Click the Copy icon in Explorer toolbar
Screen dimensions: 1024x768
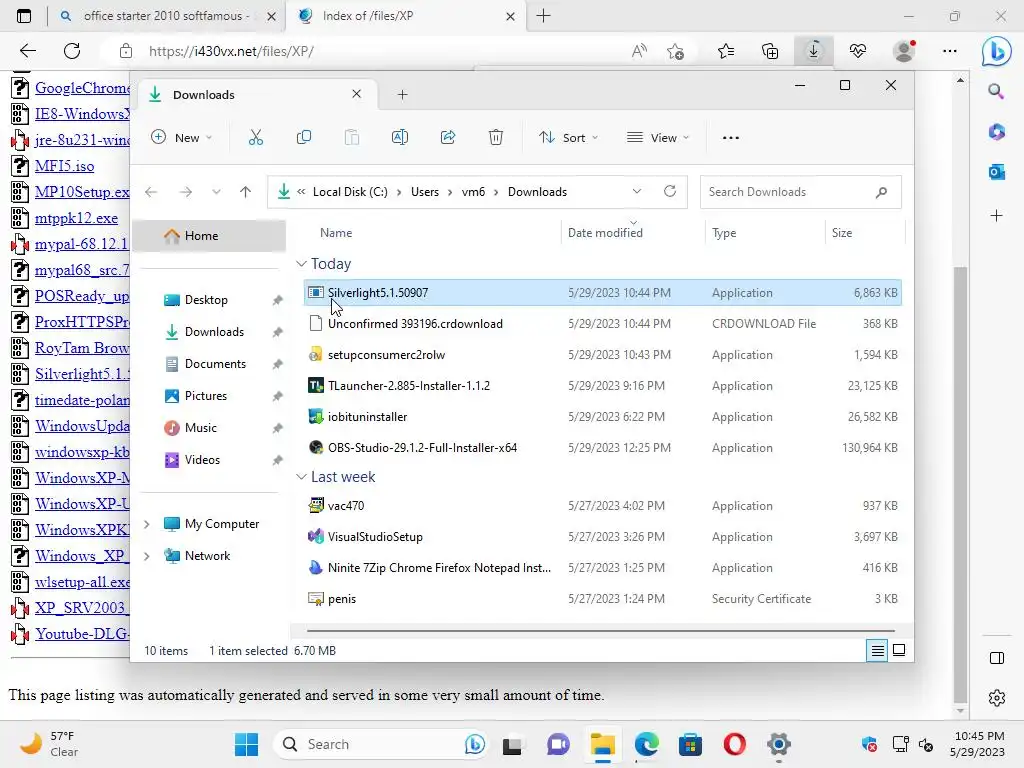[304, 137]
